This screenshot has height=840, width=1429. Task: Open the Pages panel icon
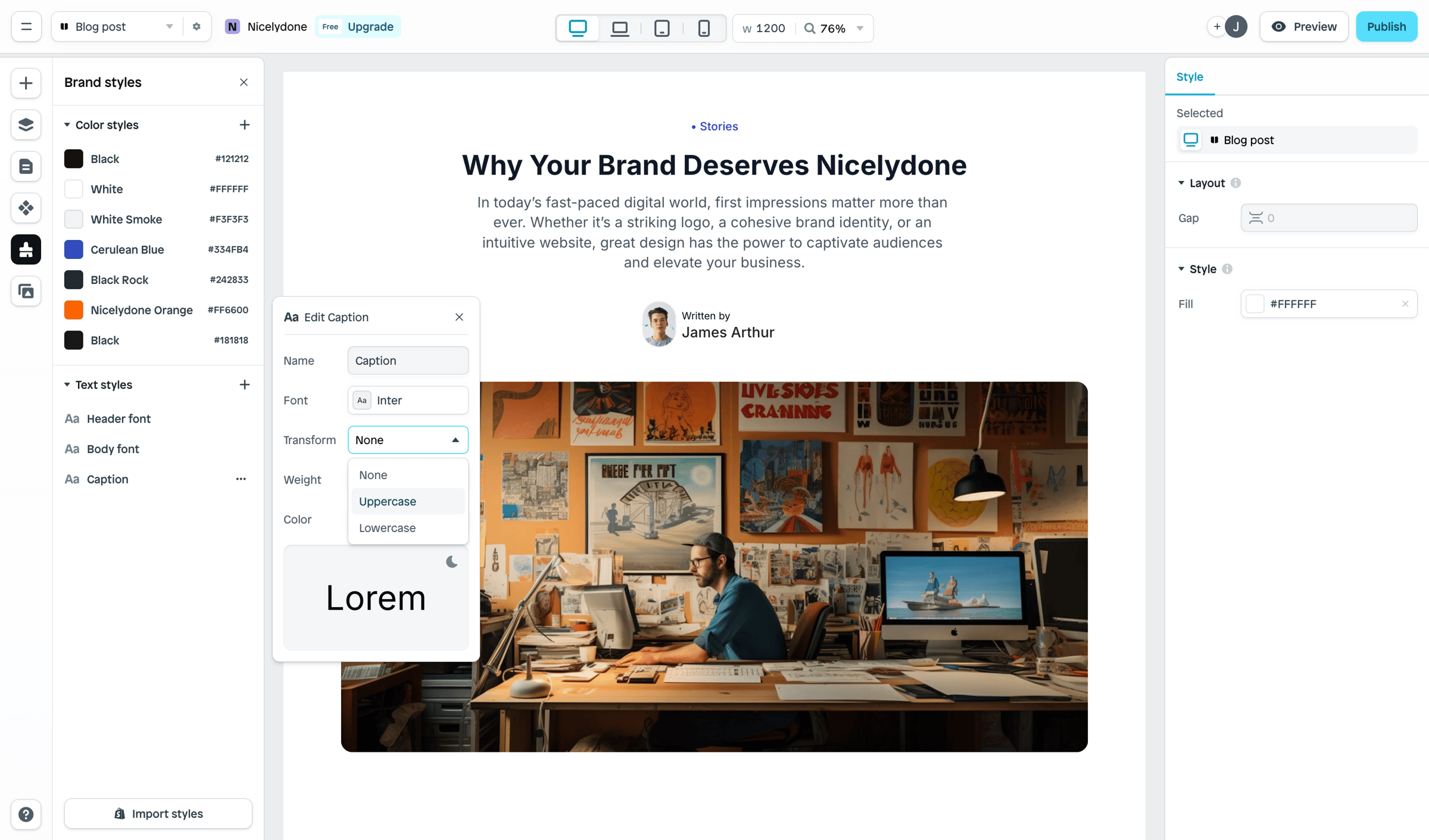26,166
